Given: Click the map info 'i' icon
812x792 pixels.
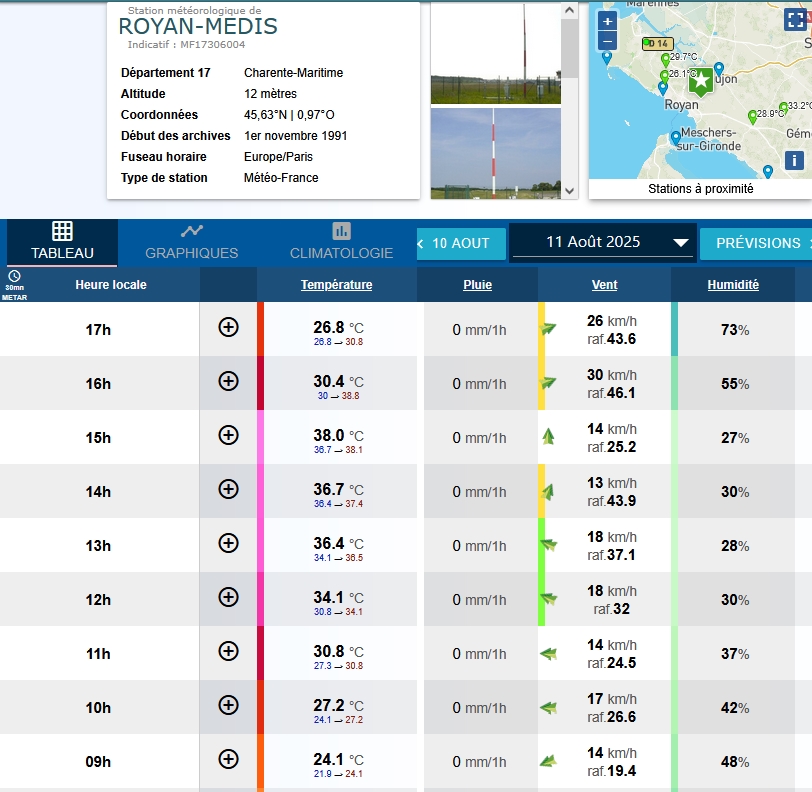Looking at the screenshot, I should pyautogui.click(x=794, y=160).
